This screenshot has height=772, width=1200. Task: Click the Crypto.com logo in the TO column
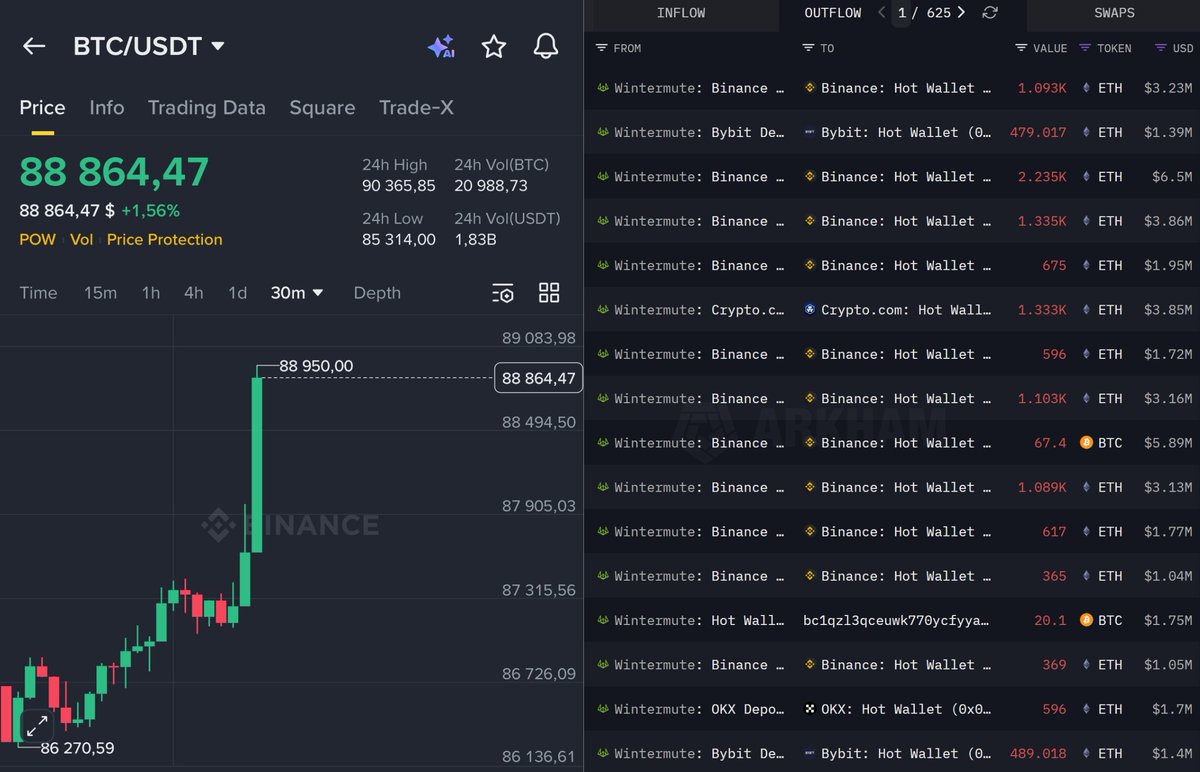[810, 310]
